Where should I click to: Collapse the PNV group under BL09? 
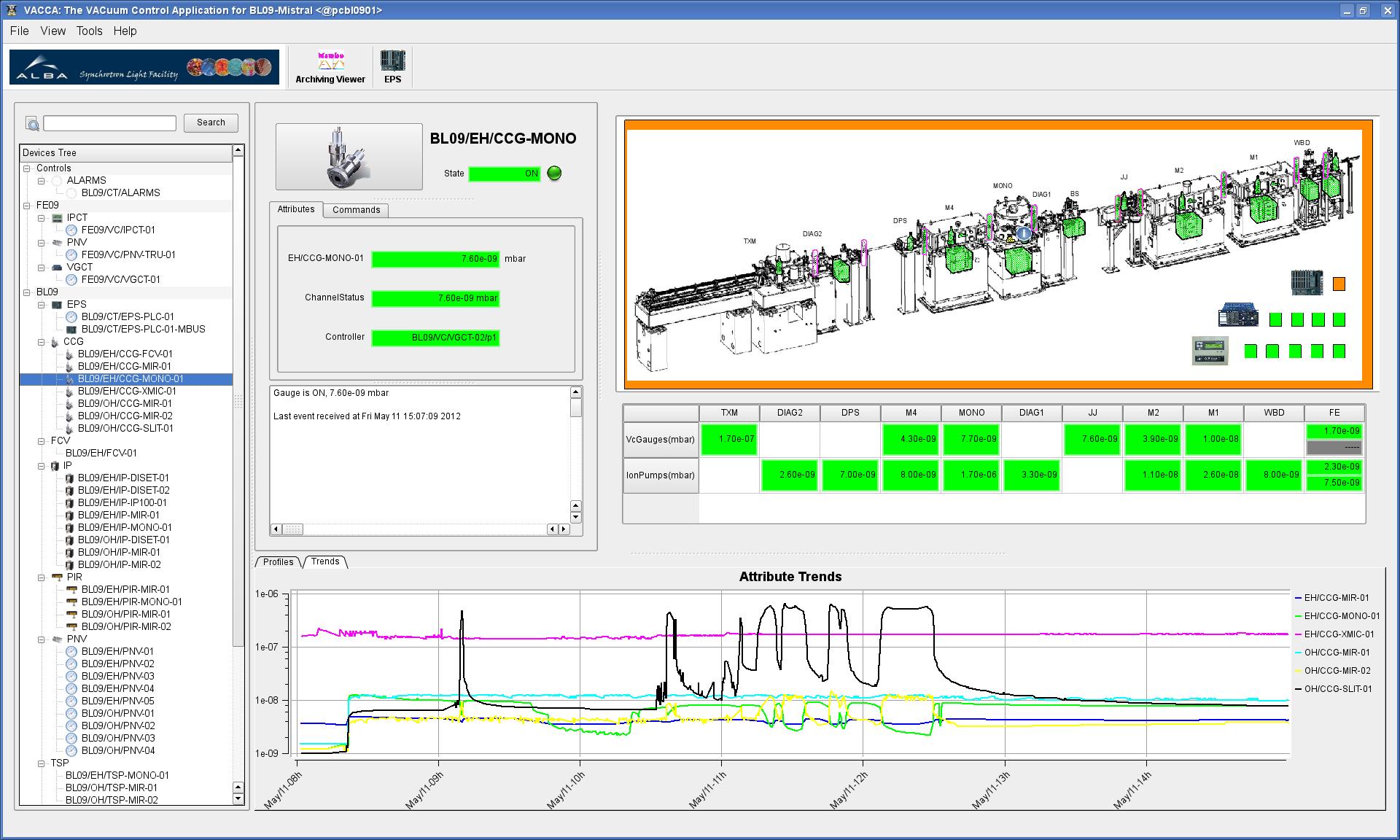42,639
